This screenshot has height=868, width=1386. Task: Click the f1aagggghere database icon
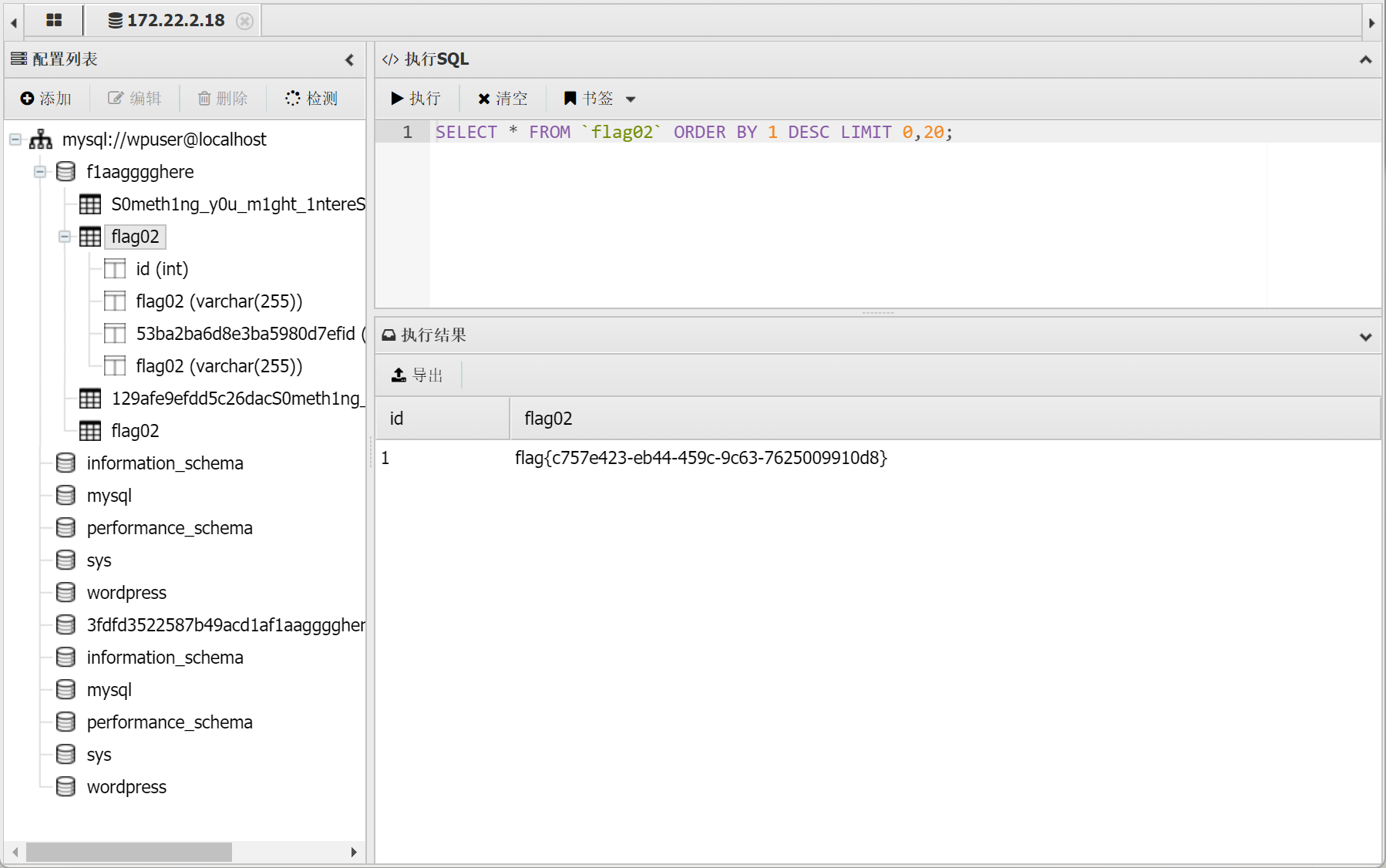(66, 172)
